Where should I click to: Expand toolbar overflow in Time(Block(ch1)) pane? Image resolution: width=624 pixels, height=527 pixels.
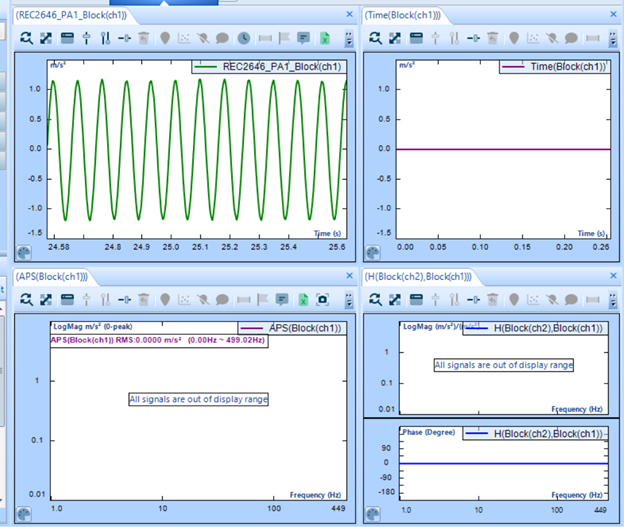click(x=612, y=38)
